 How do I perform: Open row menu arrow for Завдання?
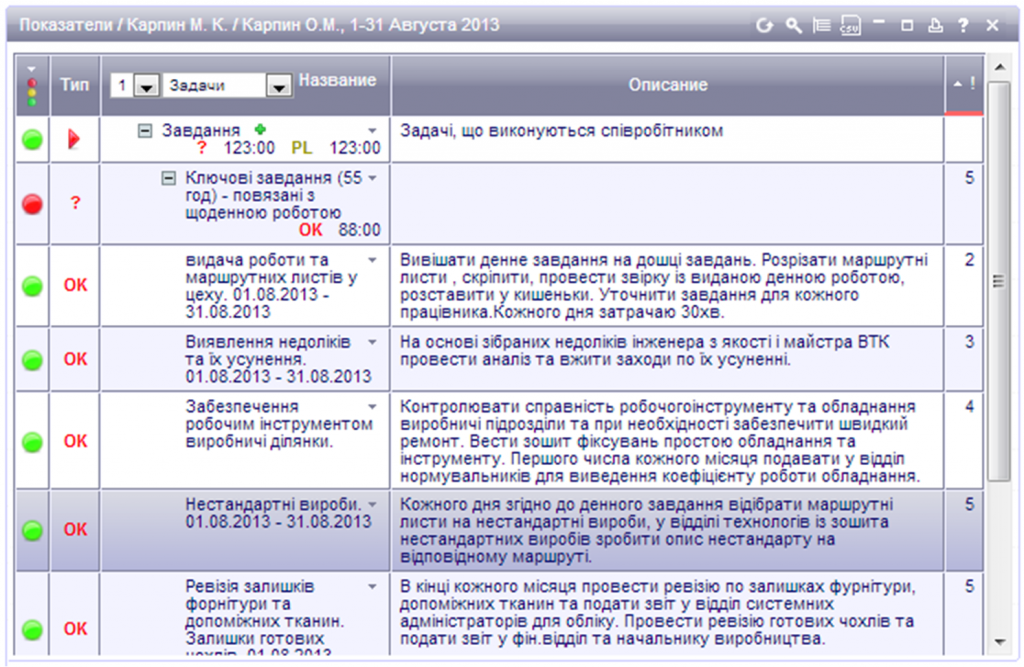tap(372, 131)
